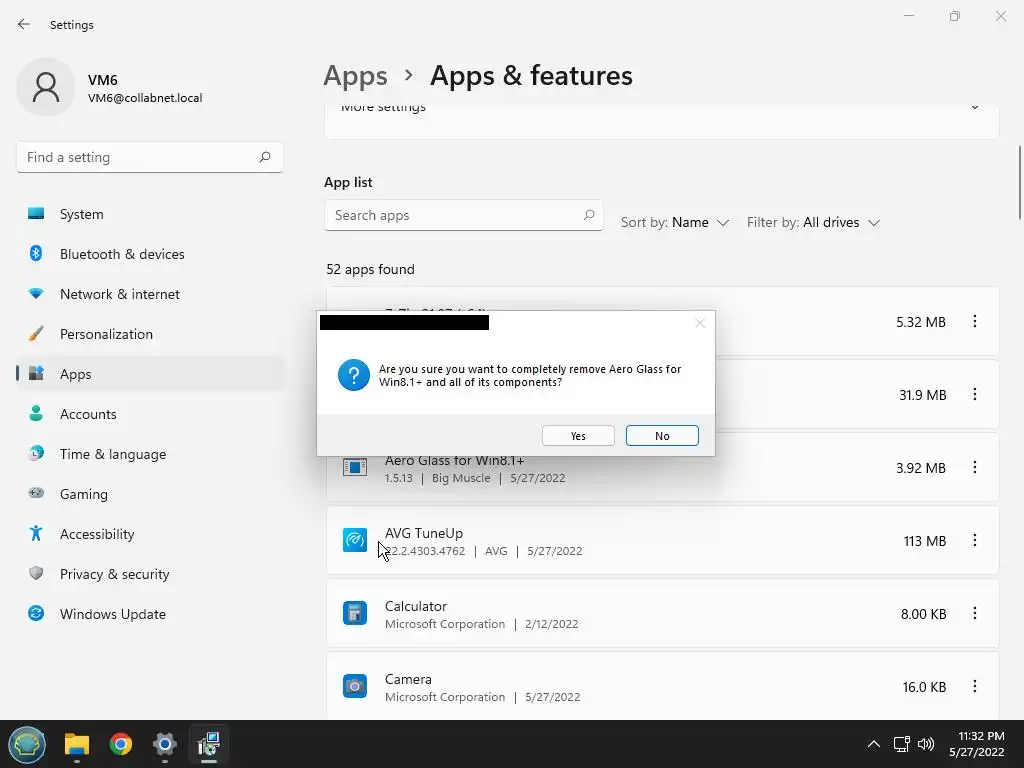Switch to the uninstaller taskbar icon
Viewport: 1024px width, 768px height.
click(209, 744)
